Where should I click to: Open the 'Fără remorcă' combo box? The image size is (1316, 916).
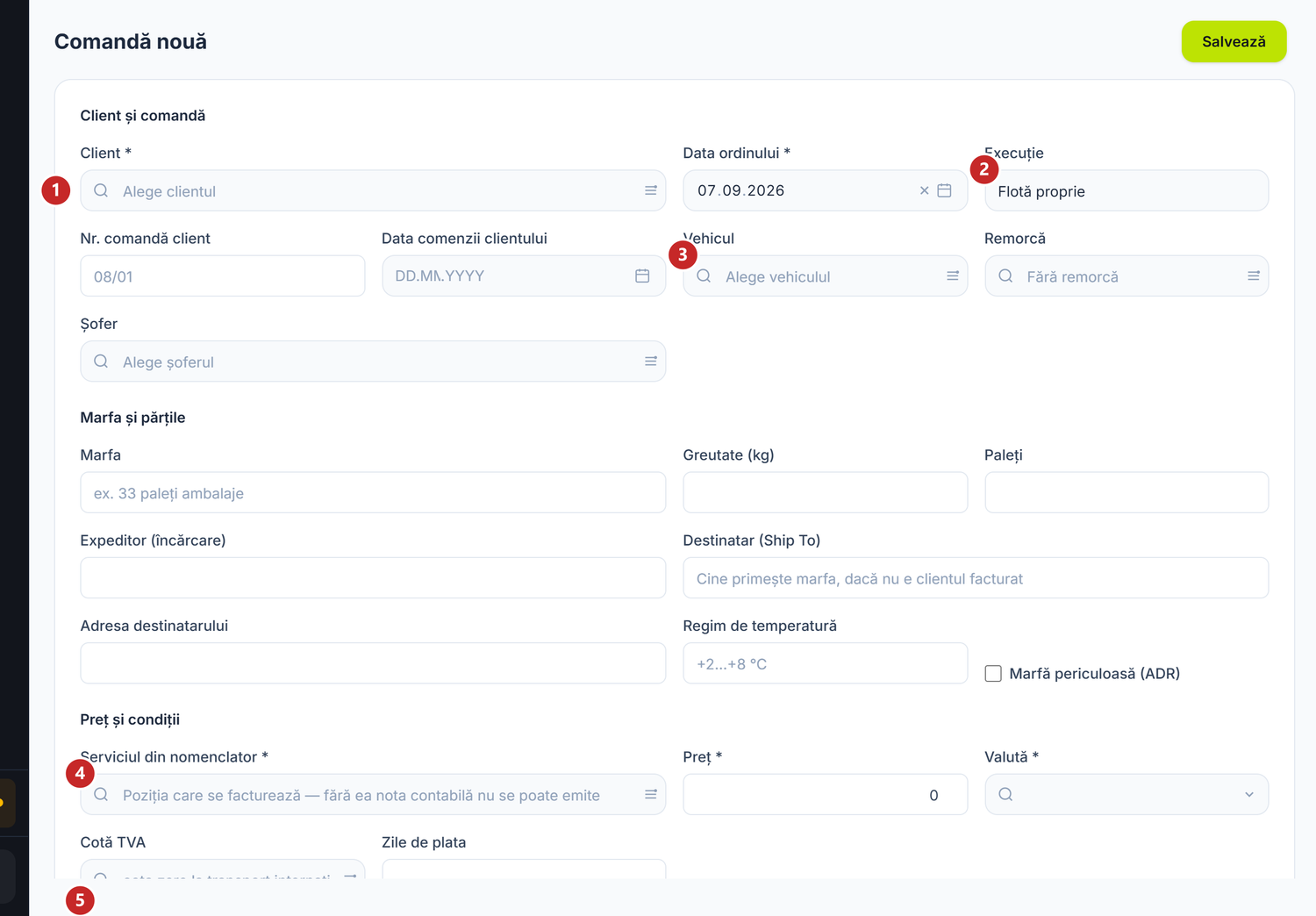tap(1126, 276)
